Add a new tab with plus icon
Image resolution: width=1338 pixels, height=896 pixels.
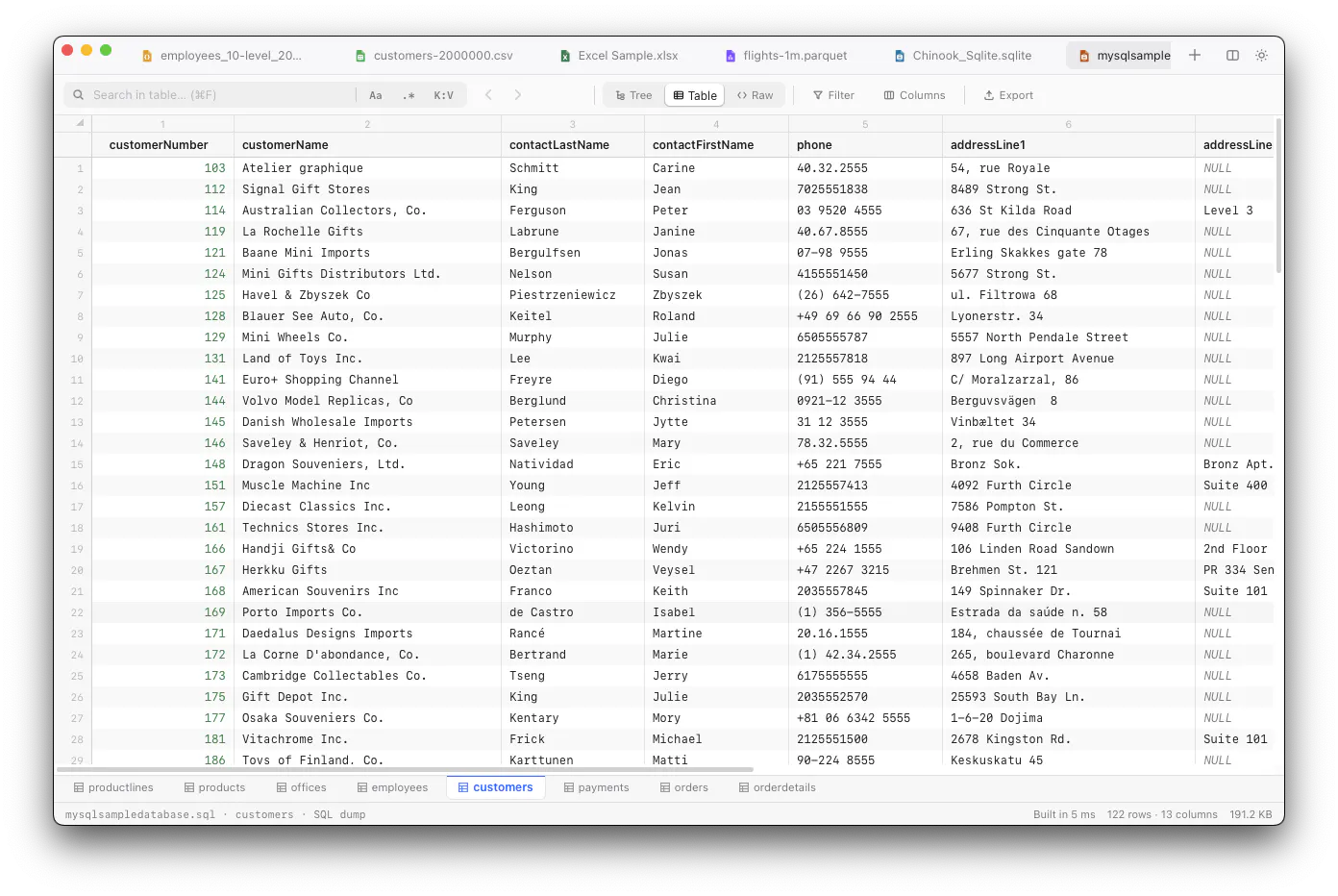[x=1195, y=55]
